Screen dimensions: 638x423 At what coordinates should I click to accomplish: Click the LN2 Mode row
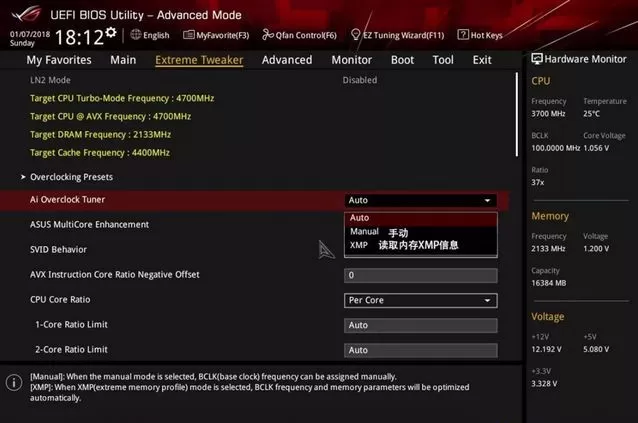(x=50, y=80)
